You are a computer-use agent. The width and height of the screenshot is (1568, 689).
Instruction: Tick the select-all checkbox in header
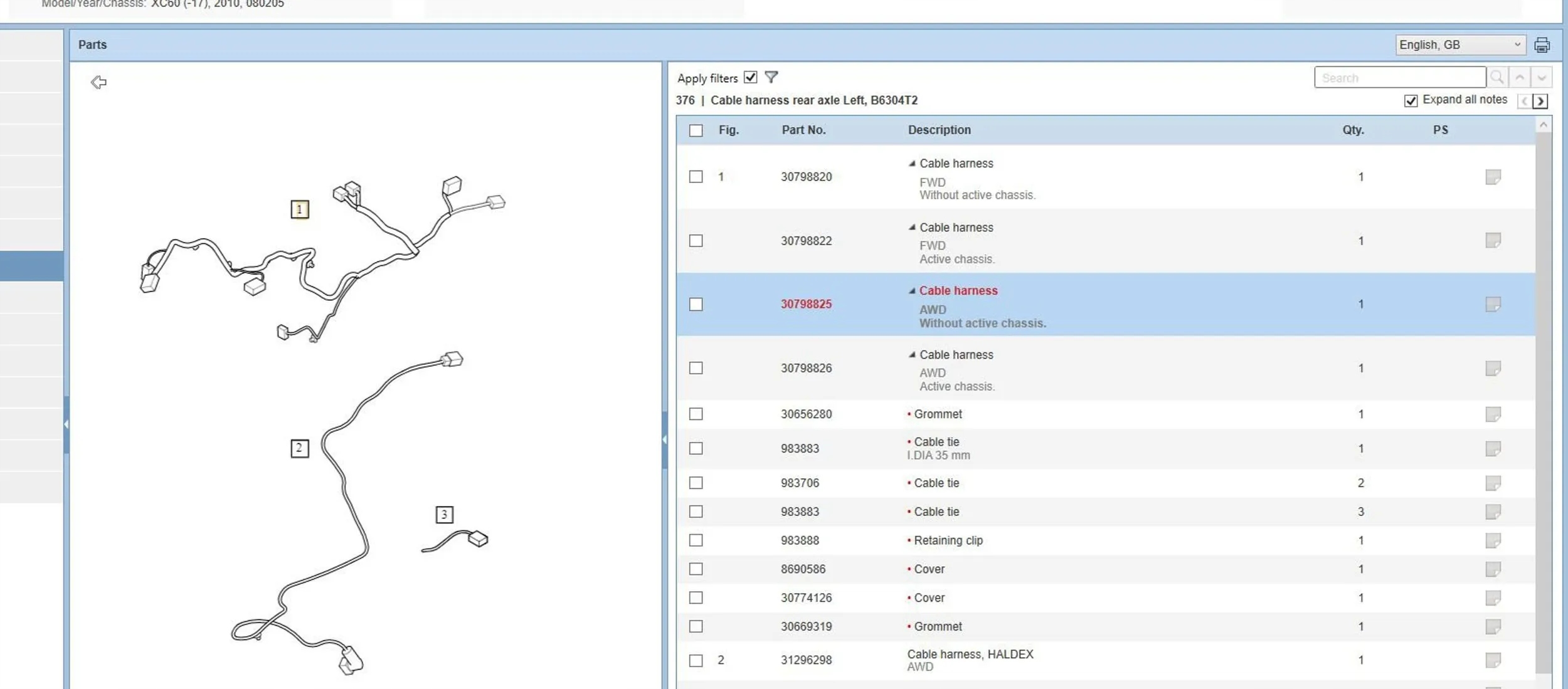696,130
